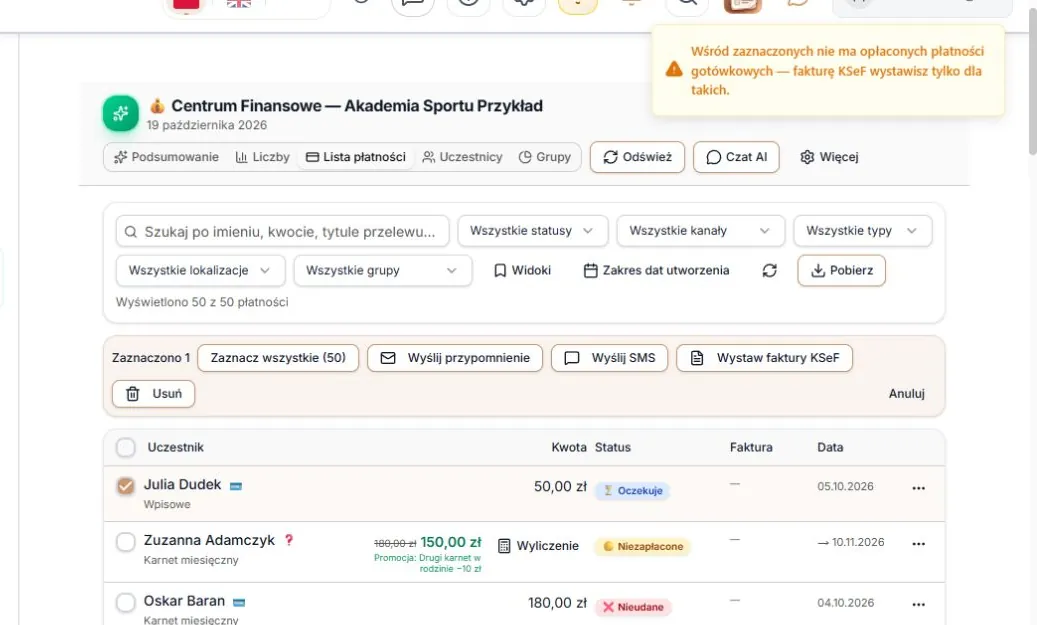This screenshot has width=1037, height=625.
Task: Click the Oczekuje status badge
Action: point(632,491)
